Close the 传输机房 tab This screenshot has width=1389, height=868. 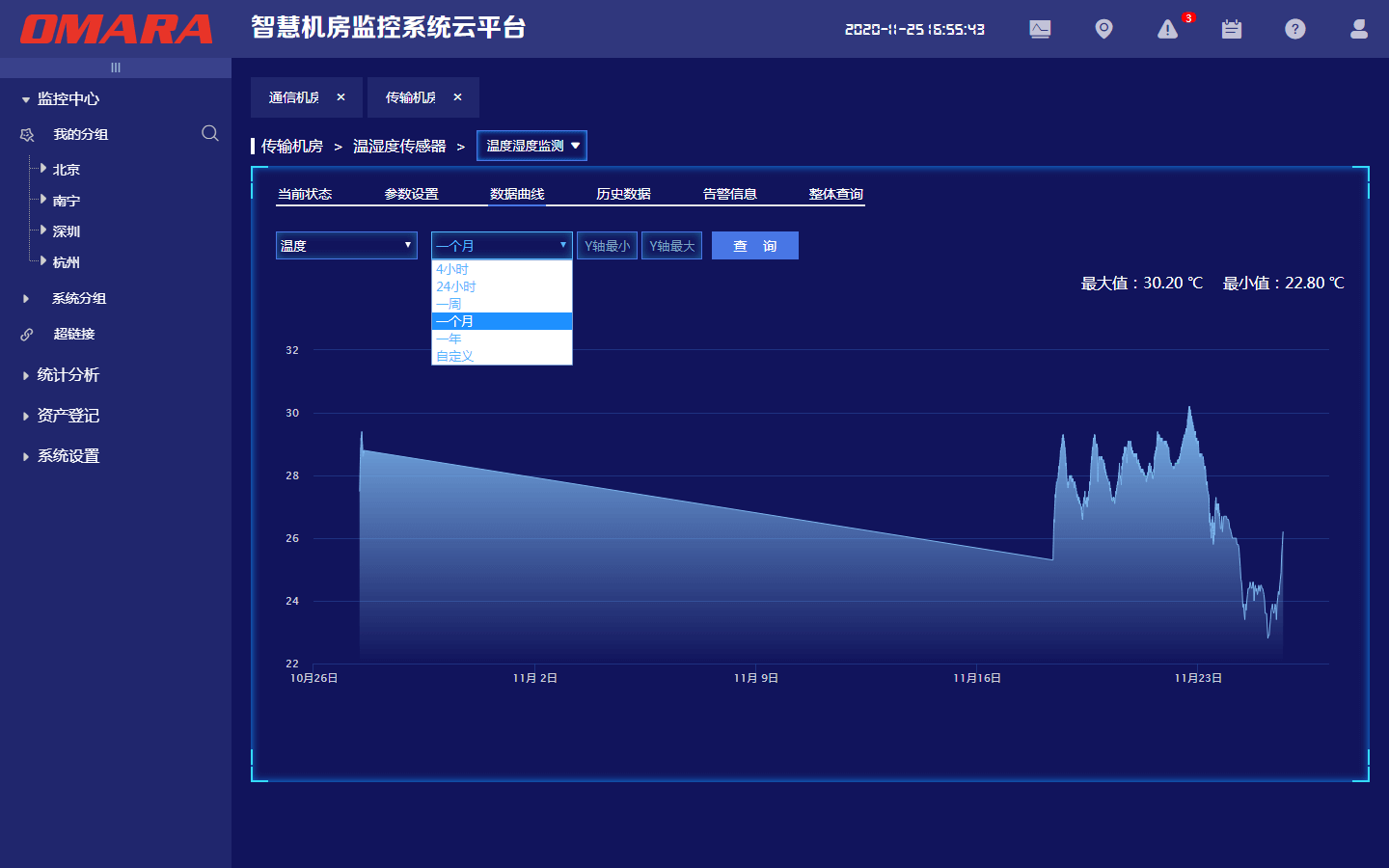coord(457,97)
